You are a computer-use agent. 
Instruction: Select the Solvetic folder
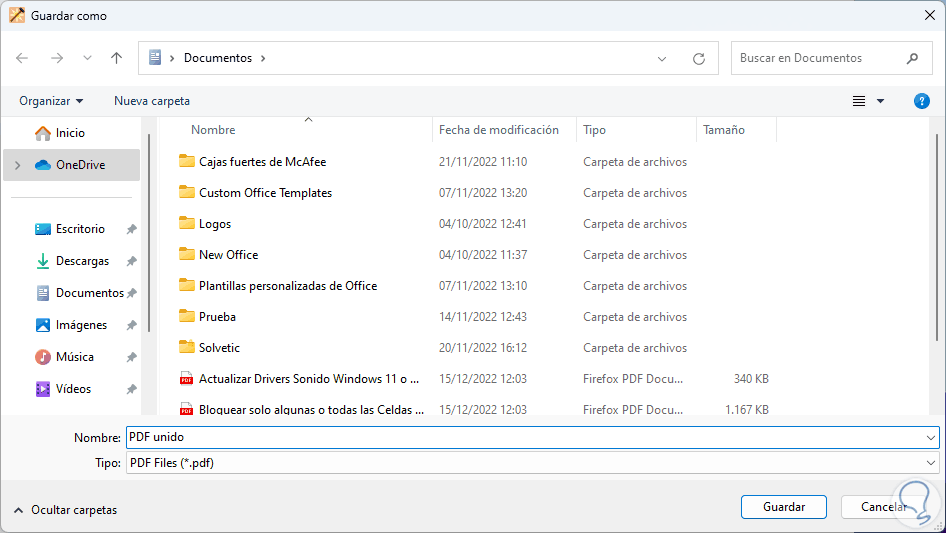[219, 348]
